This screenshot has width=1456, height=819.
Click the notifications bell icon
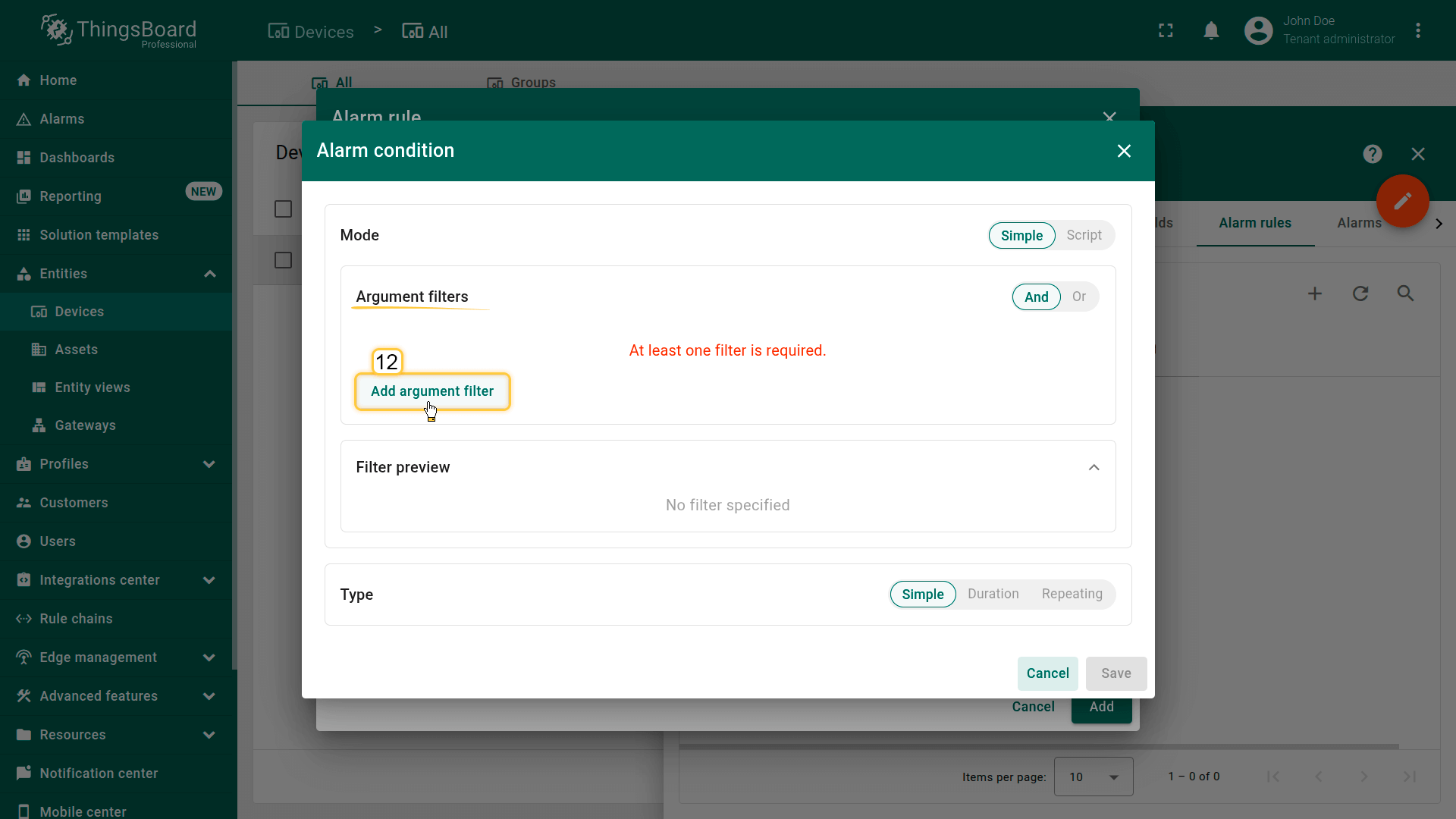click(1211, 31)
